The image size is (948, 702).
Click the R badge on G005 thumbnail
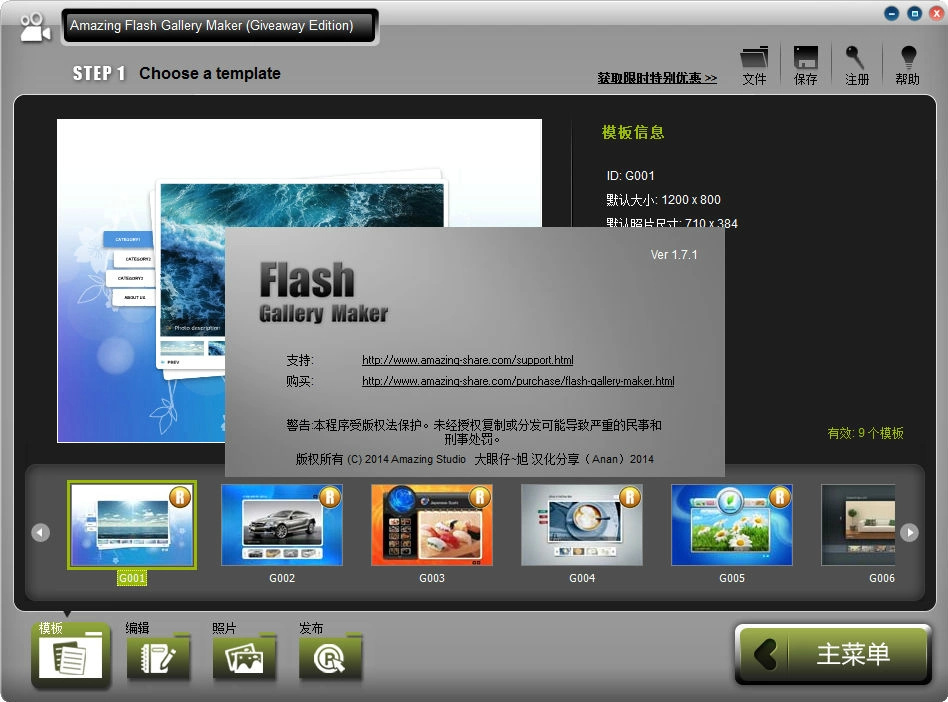click(780, 497)
